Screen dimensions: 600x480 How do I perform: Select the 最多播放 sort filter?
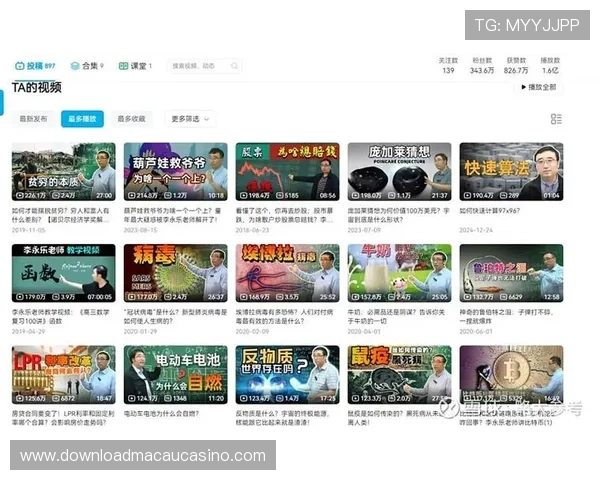[x=82, y=119]
